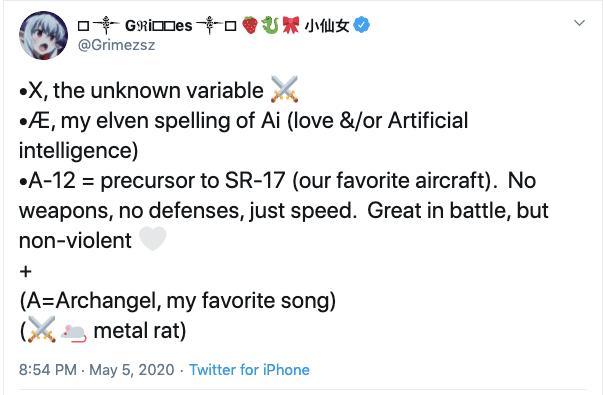This screenshot has height=395, width=604.
Task: Click the lone plus sign line
Action: coord(25,271)
